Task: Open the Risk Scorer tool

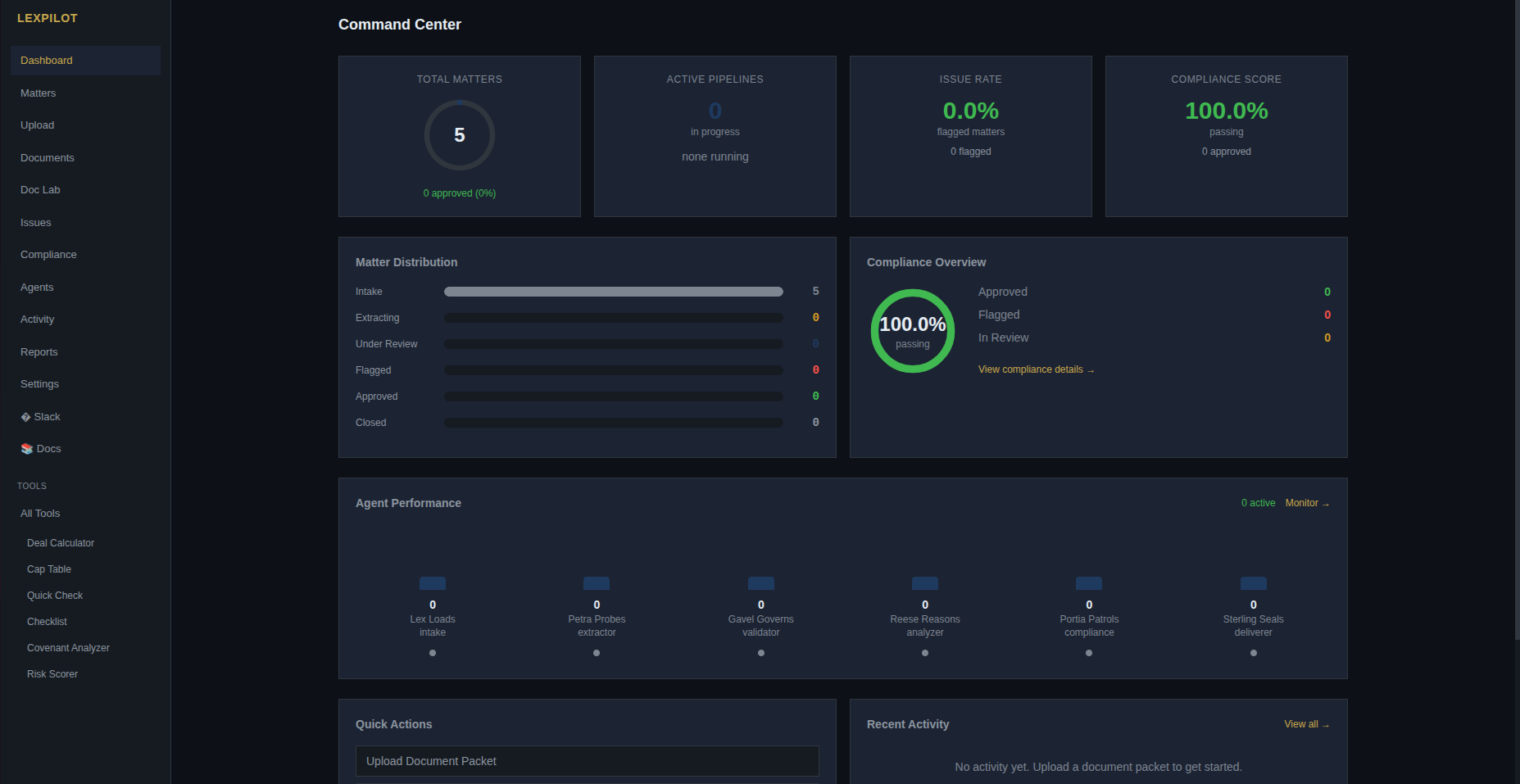Action: coord(52,674)
